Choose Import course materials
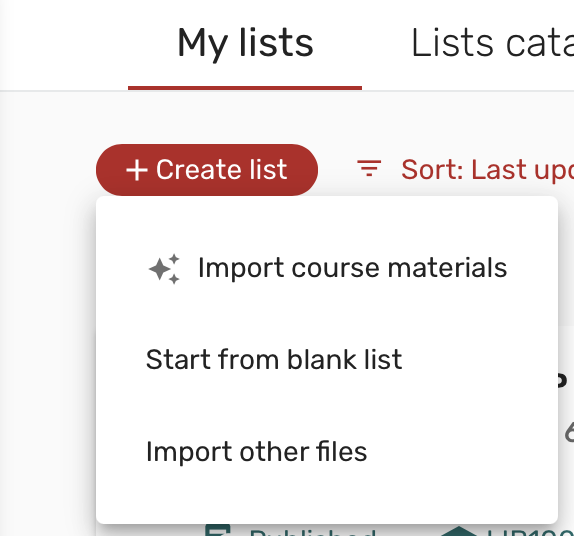The width and height of the screenshot is (574, 536). pos(327,268)
